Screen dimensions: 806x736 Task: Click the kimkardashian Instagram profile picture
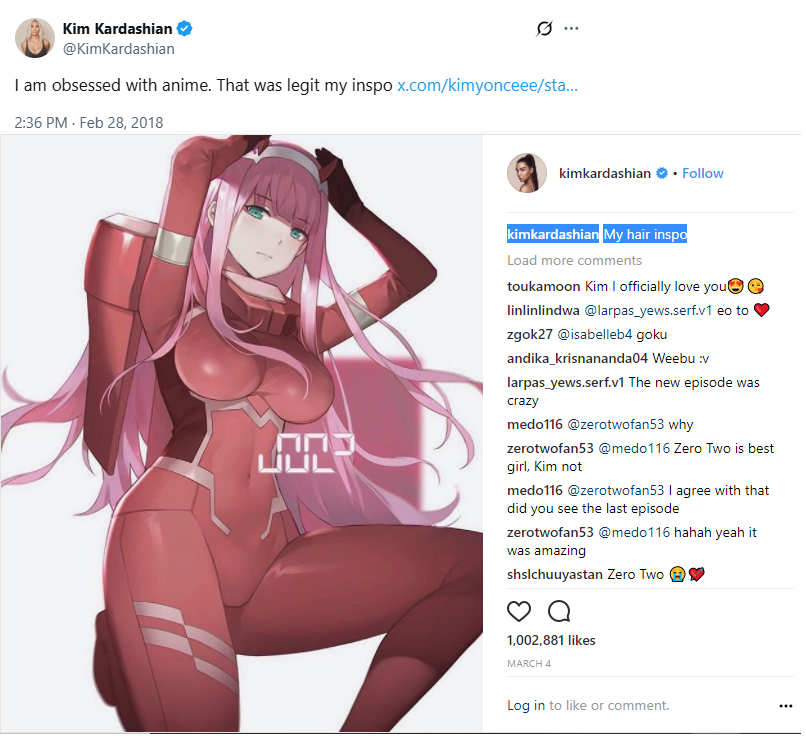526,173
